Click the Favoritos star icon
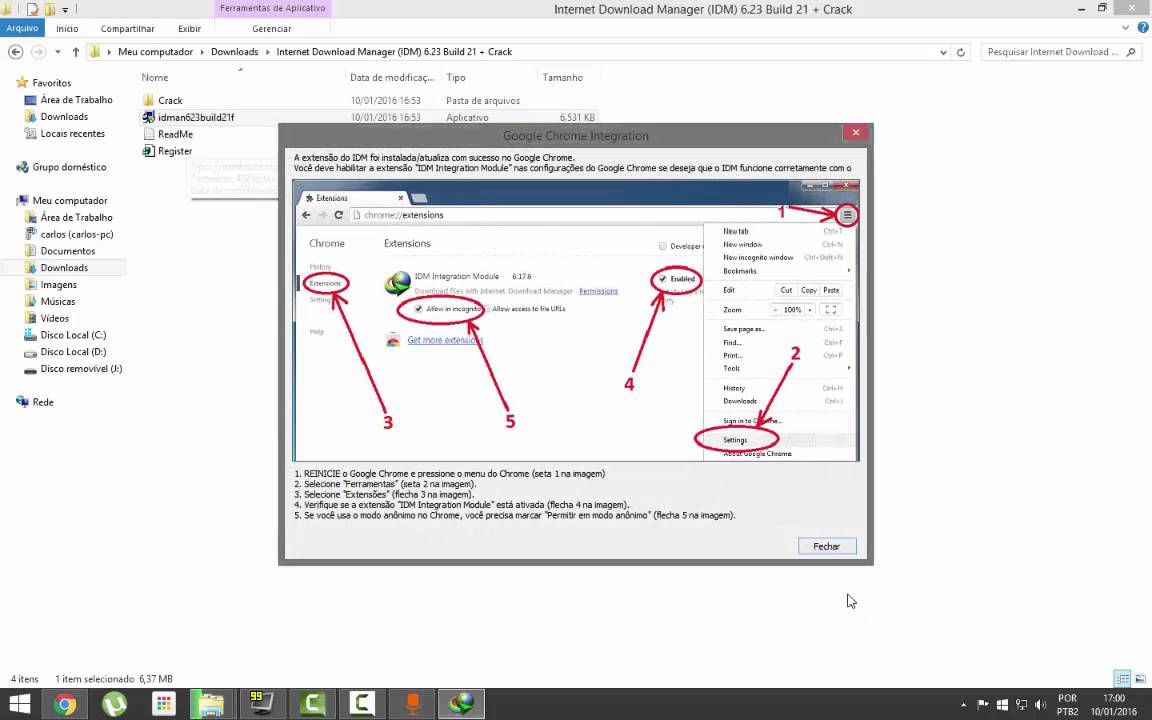The height and width of the screenshot is (720, 1152). pyautogui.click(x=22, y=82)
